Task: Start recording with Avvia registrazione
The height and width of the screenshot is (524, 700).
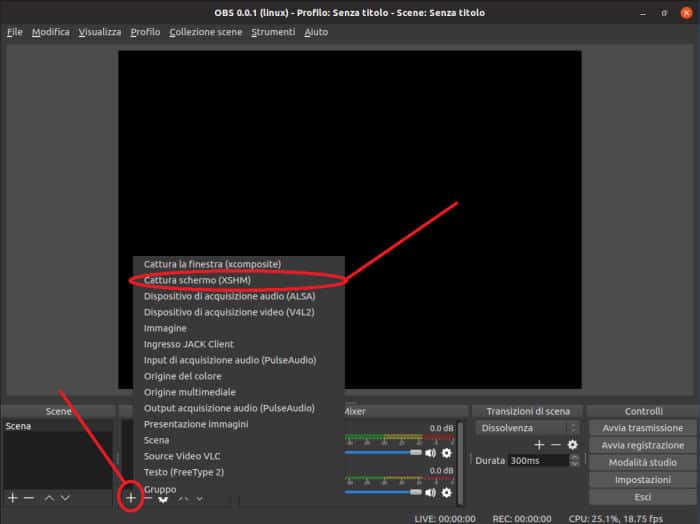Action: coord(642,445)
